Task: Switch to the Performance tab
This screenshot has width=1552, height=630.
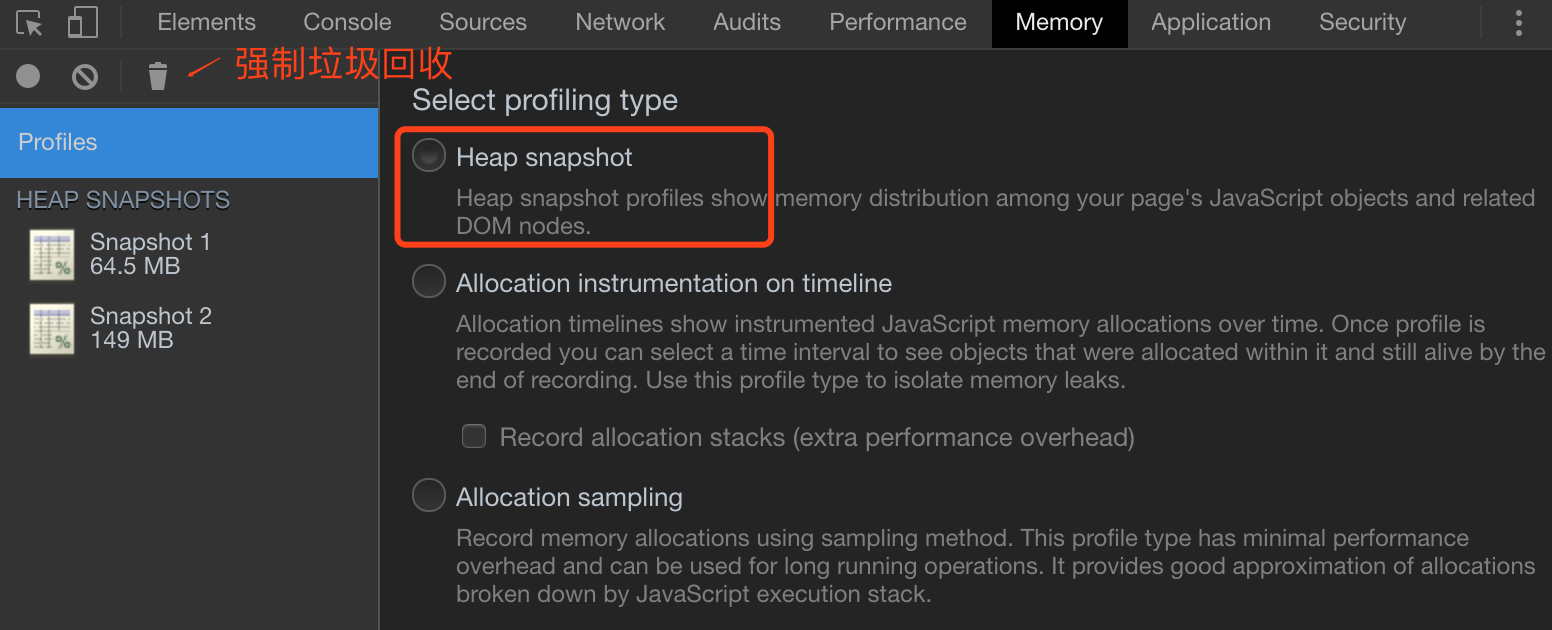Action: pyautogui.click(x=898, y=23)
